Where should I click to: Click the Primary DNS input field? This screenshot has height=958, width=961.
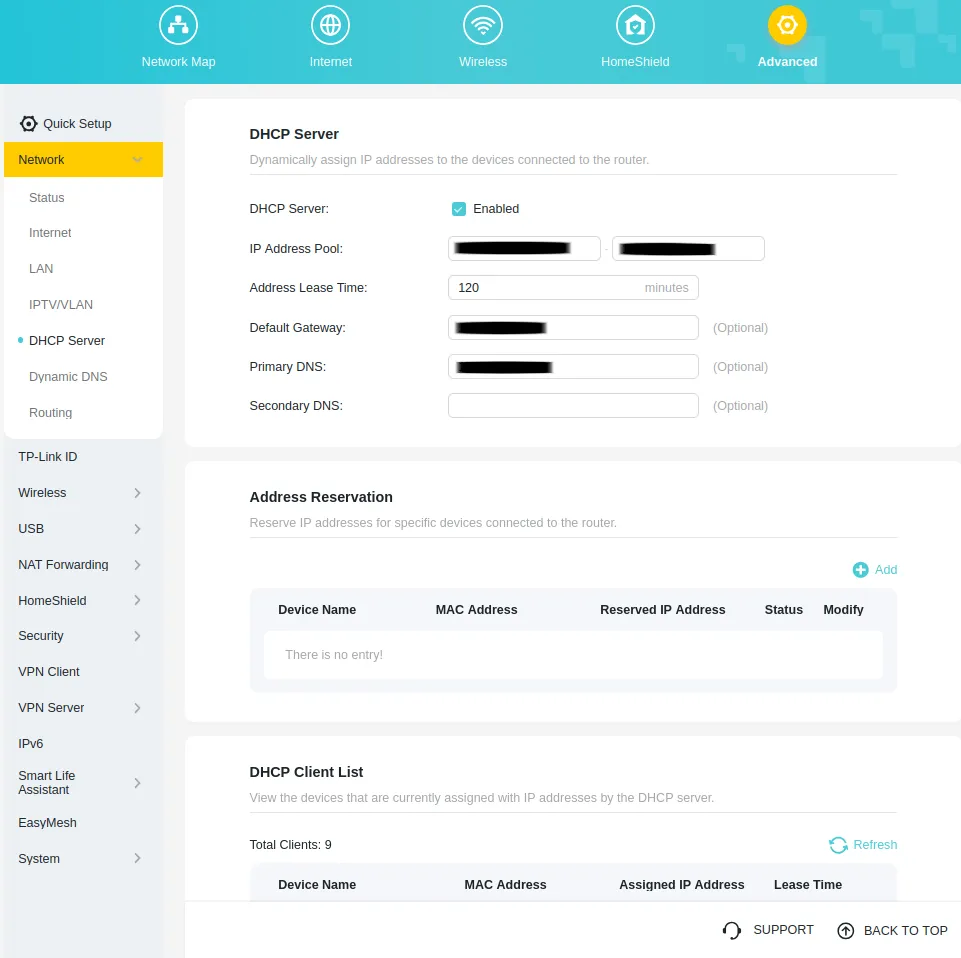573,367
